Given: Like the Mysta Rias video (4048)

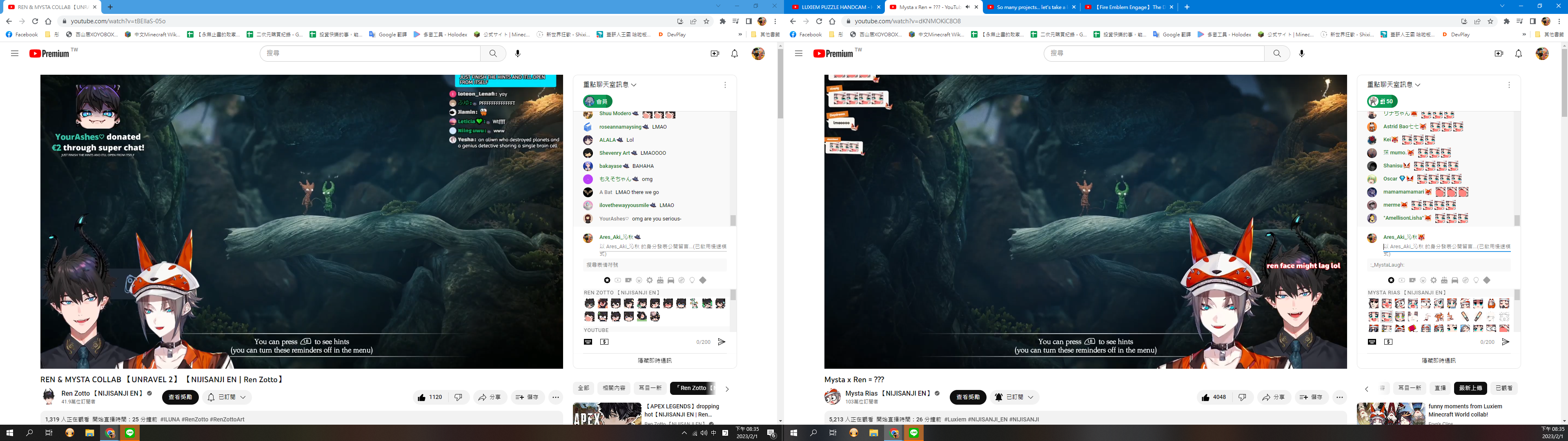Looking at the screenshot, I should (x=1214, y=397).
